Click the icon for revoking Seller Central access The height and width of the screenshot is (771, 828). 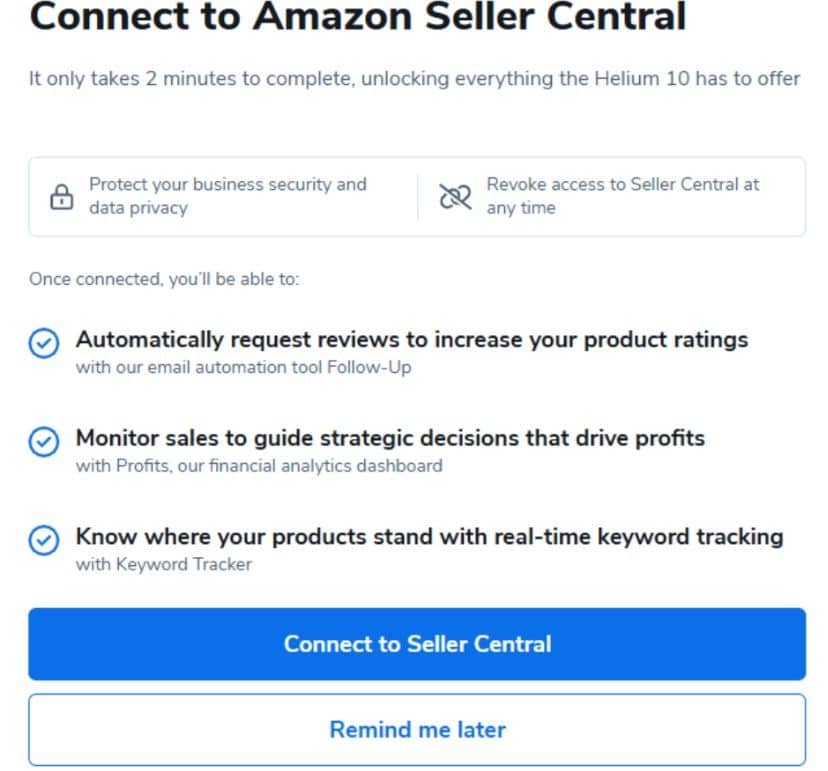(453, 196)
